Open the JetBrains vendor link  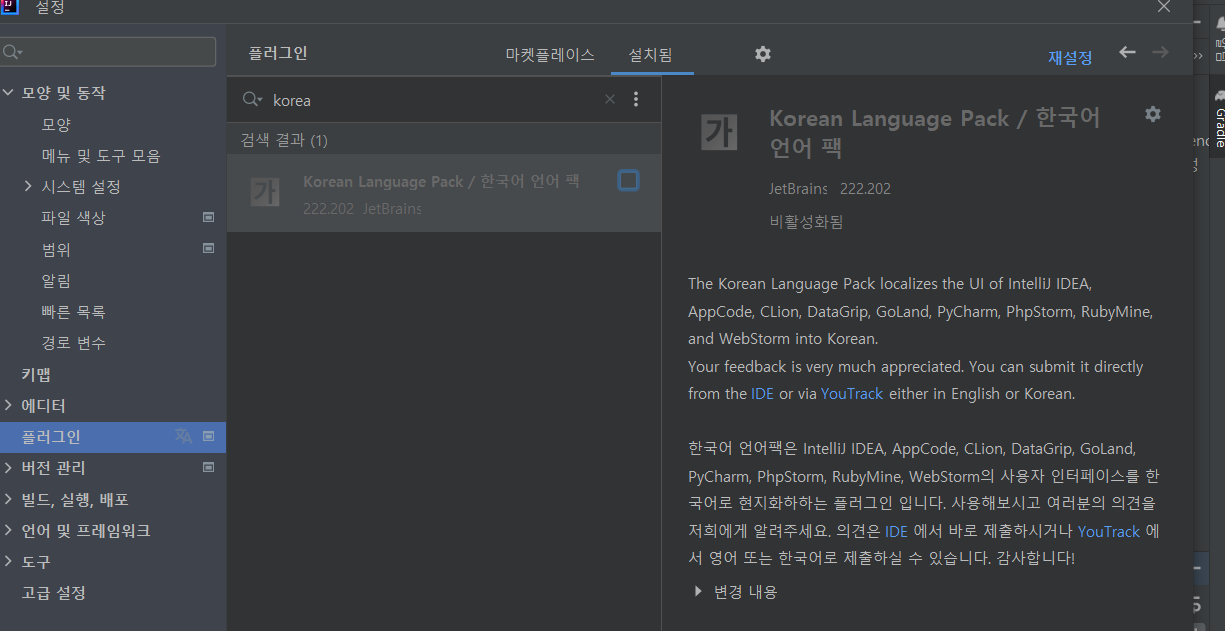798,189
